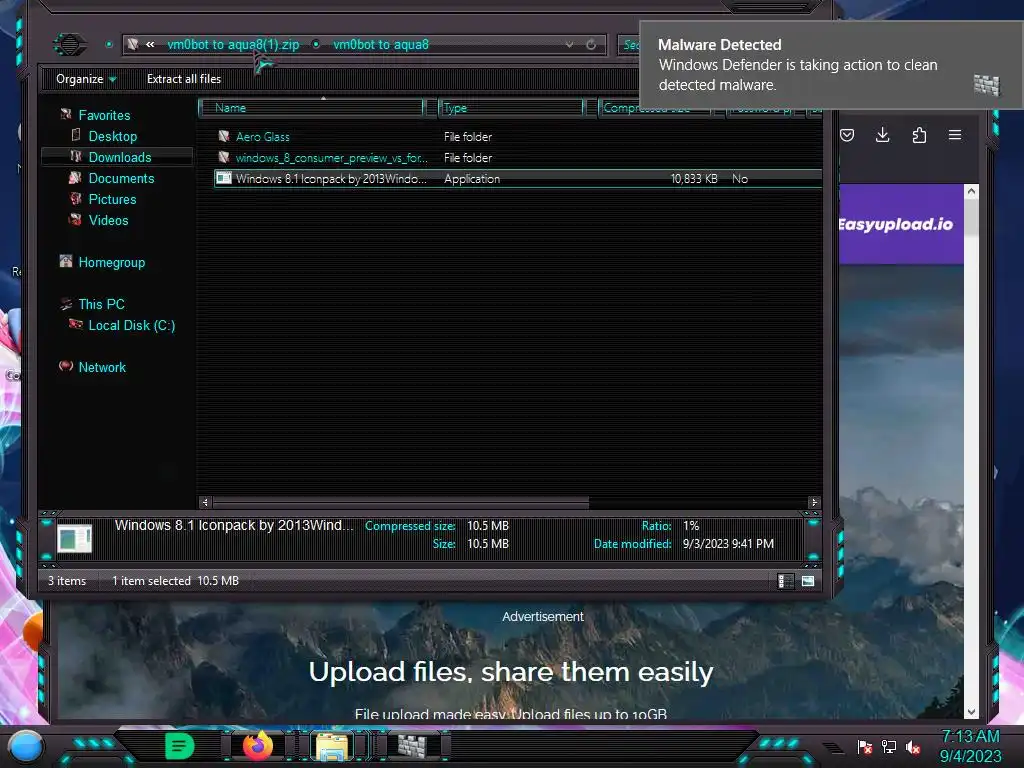This screenshot has width=1024, height=768.
Task: Click the Network icon in sidebar
Action: coord(66,366)
